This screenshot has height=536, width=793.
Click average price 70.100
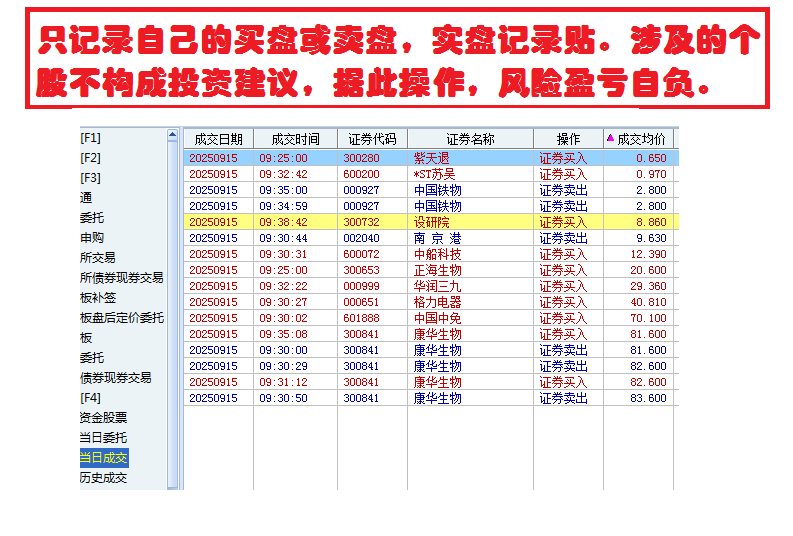click(x=649, y=319)
